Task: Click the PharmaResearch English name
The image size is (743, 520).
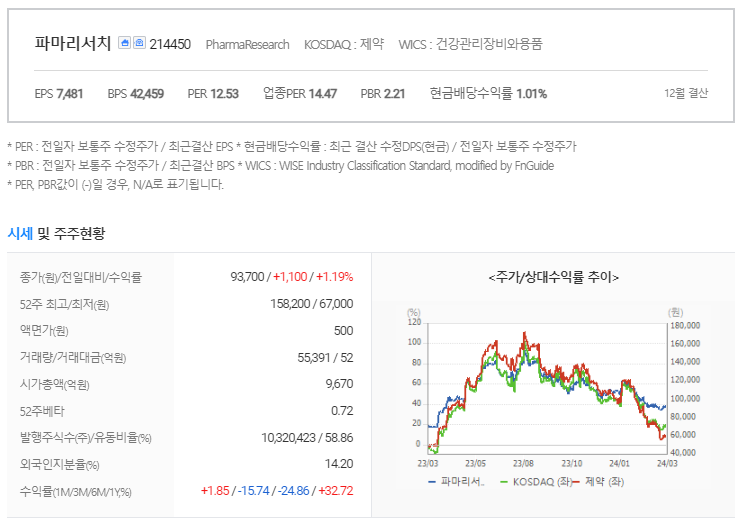Action: [247, 45]
